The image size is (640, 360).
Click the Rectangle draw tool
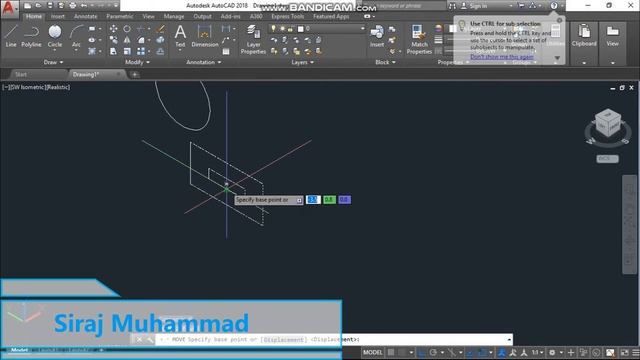click(x=92, y=29)
